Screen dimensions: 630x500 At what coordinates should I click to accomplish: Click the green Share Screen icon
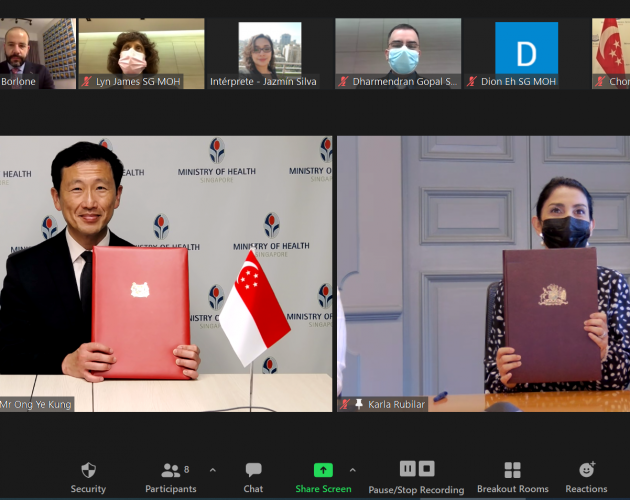point(323,470)
